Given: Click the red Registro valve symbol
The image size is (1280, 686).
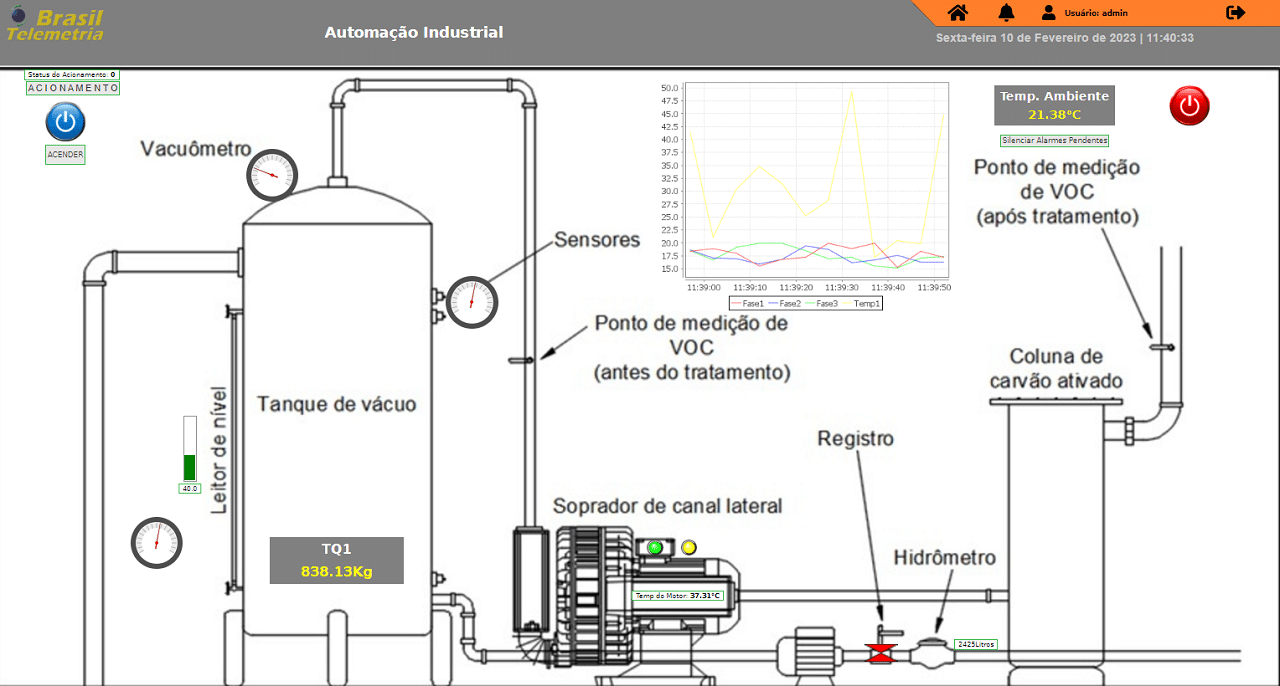Looking at the screenshot, I should (x=881, y=654).
